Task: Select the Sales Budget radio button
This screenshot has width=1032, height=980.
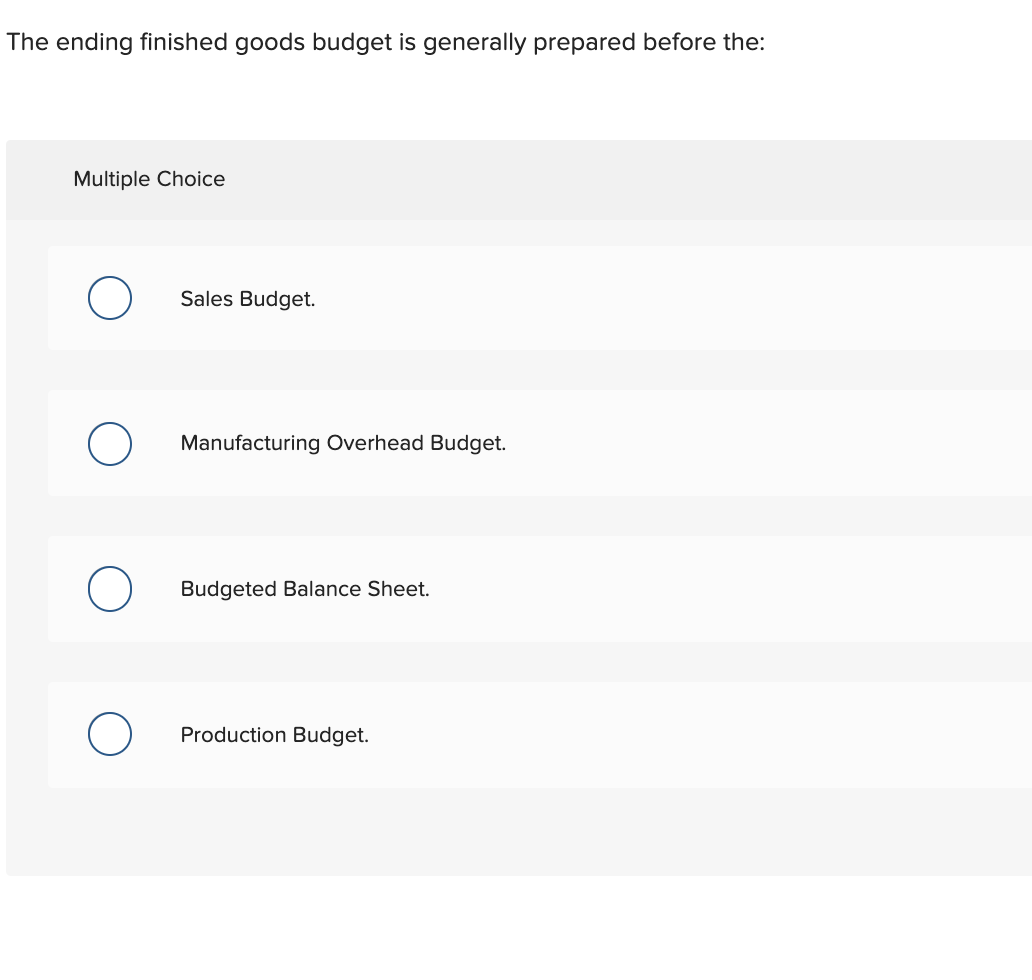Action: (109, 298)
